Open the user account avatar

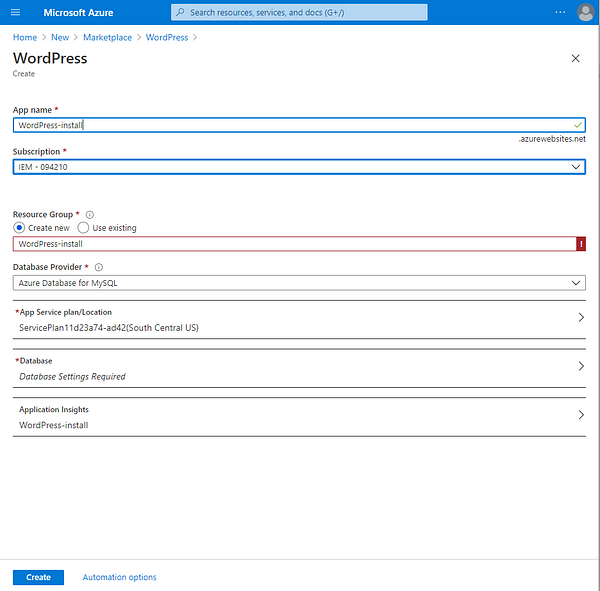pos(585,12)
